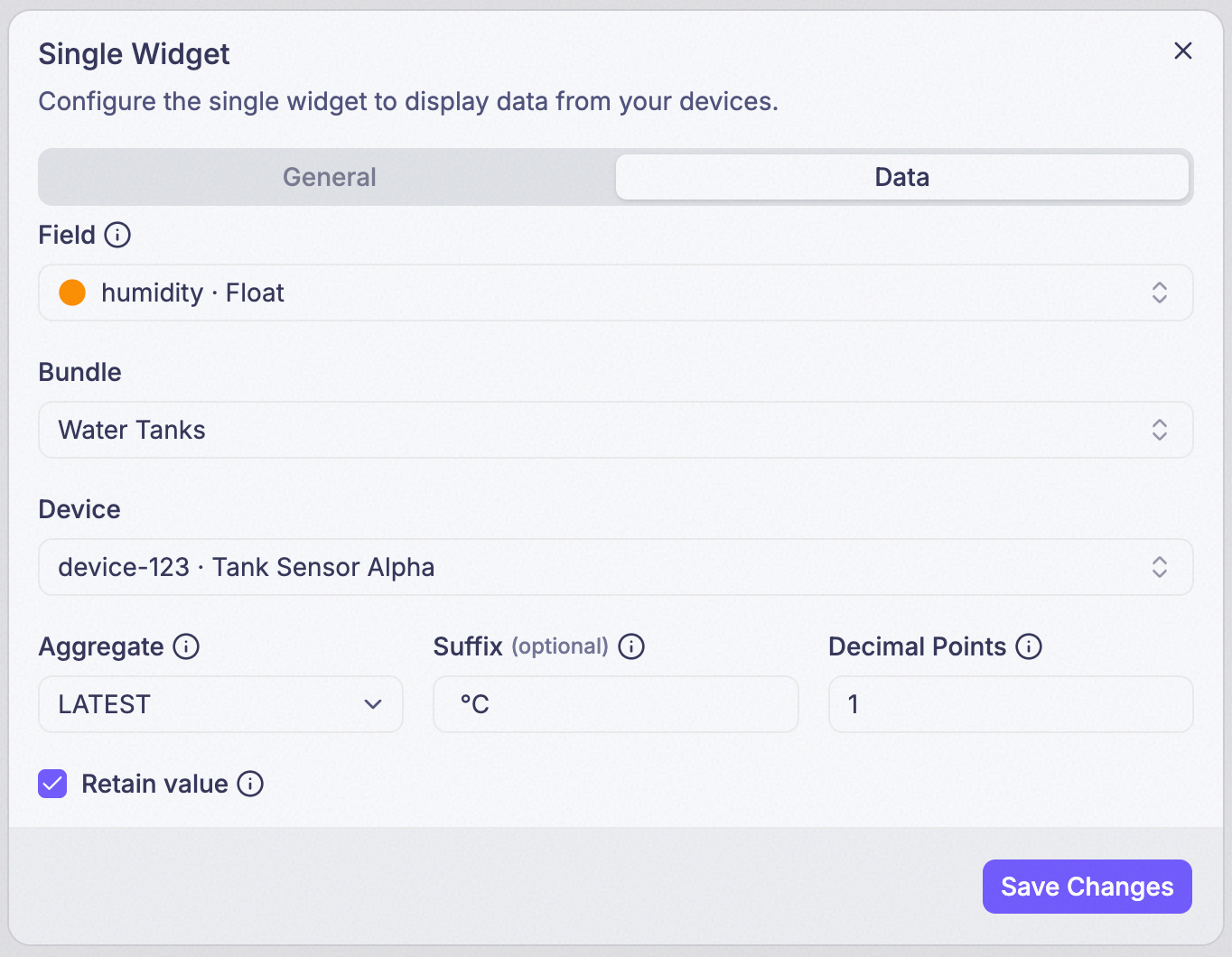Click the Save Changes button
1232x957 pixels.
click(1087, 887)
